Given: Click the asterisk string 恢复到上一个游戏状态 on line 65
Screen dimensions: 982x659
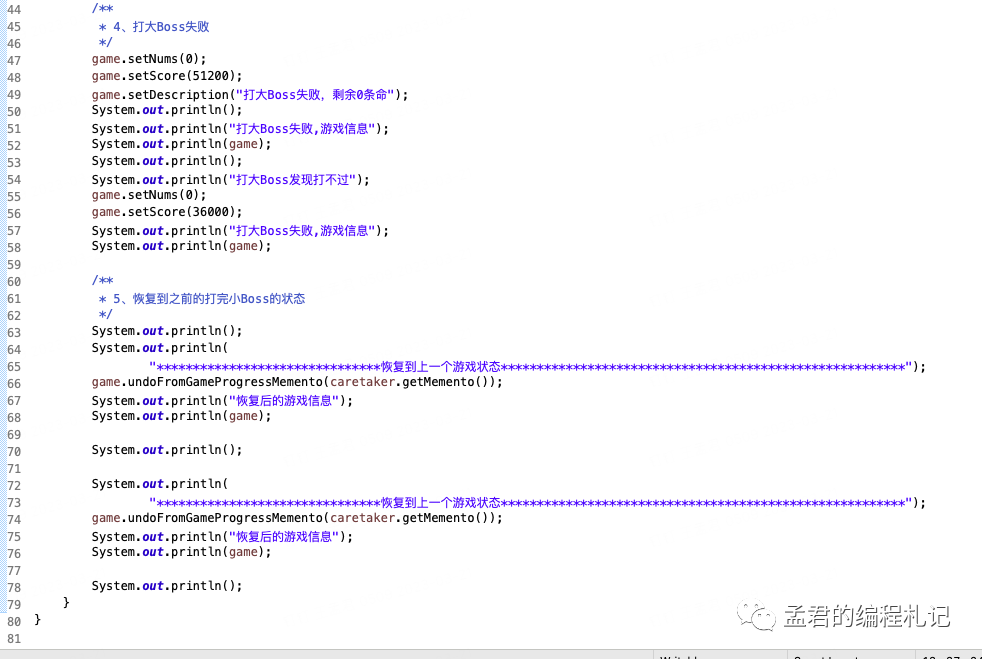Looking at the screenshot, I should click(530, 366).
